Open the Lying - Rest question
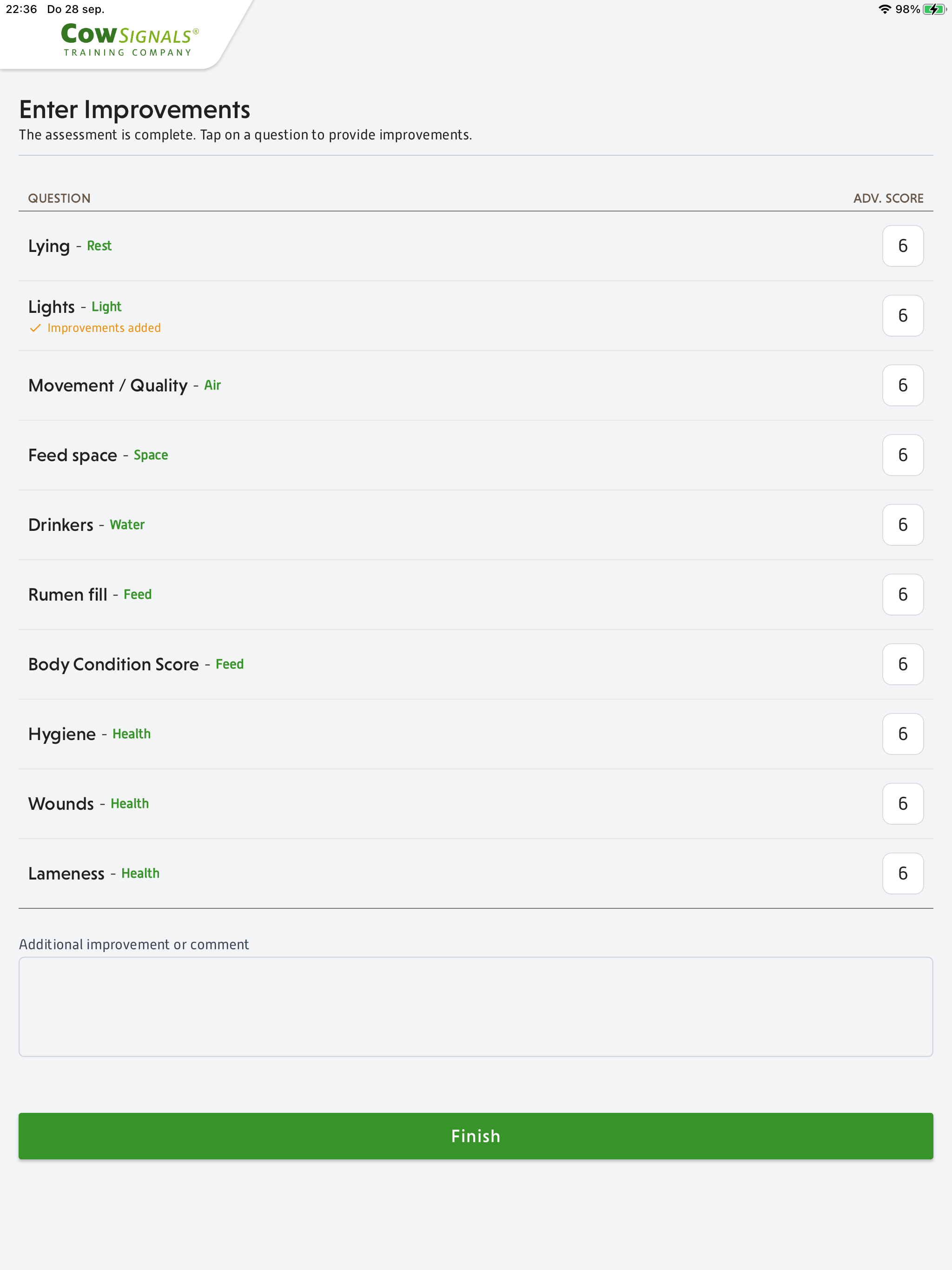 pos(476,246)
